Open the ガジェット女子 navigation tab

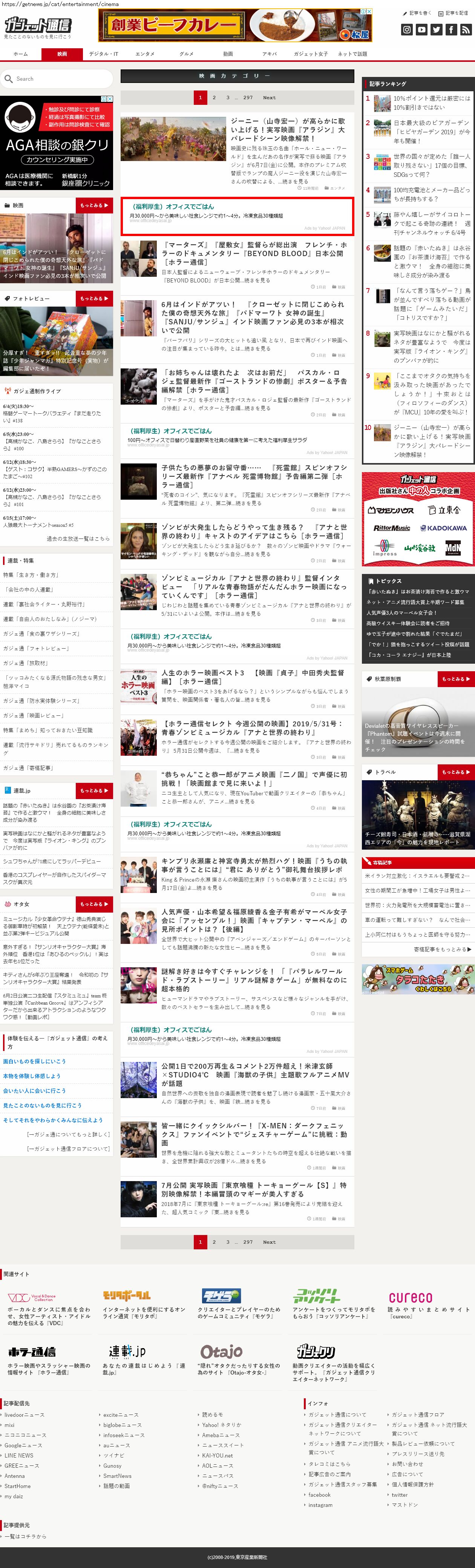point(311,54)
